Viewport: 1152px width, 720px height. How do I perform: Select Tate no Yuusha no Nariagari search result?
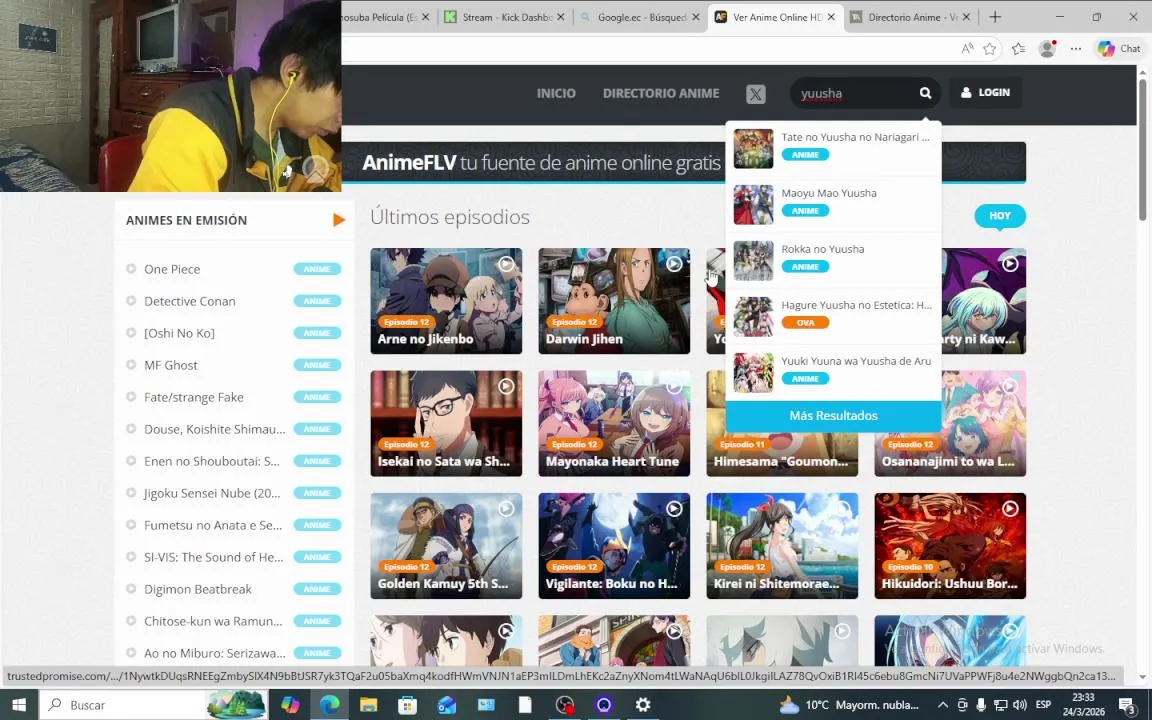pos(833,148)
